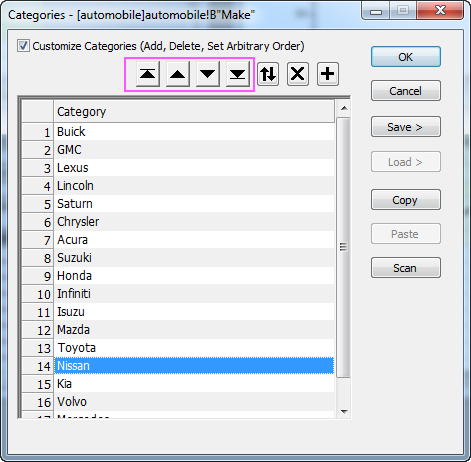Select the Volvo category row

coord(194,402)
